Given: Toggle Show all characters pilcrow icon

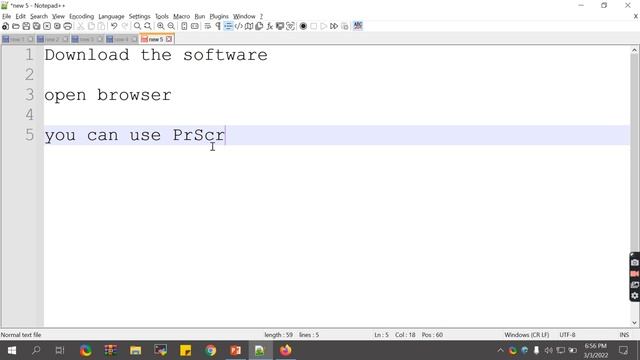Looking at the screenshot, I should coord(218,26).
